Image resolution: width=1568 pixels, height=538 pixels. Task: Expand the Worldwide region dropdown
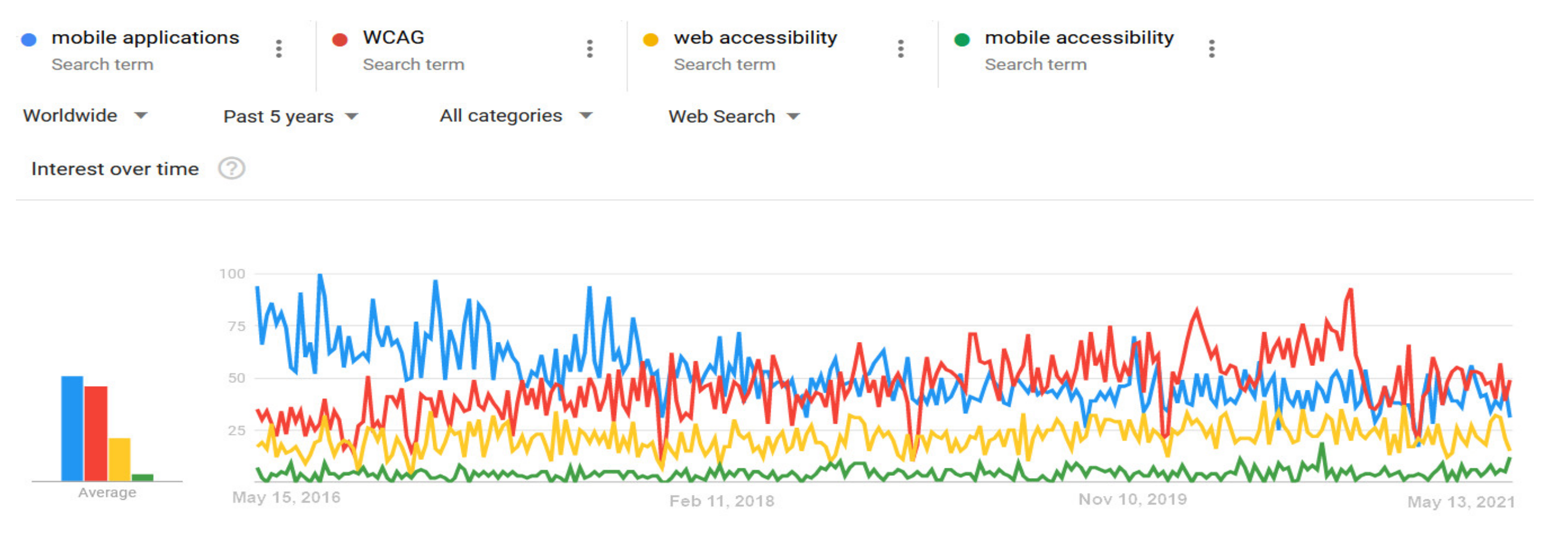(x=85, y=116)
